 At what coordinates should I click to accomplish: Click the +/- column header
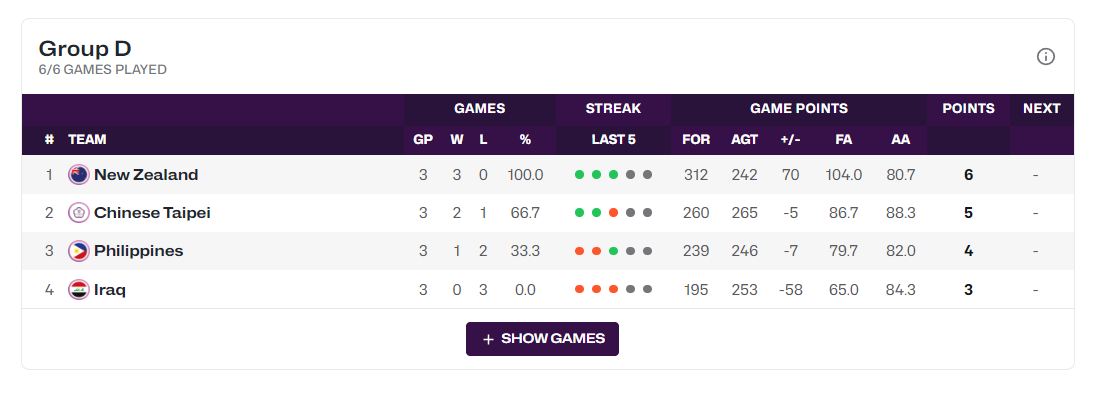pyautogui.click(x=790, y=139)
